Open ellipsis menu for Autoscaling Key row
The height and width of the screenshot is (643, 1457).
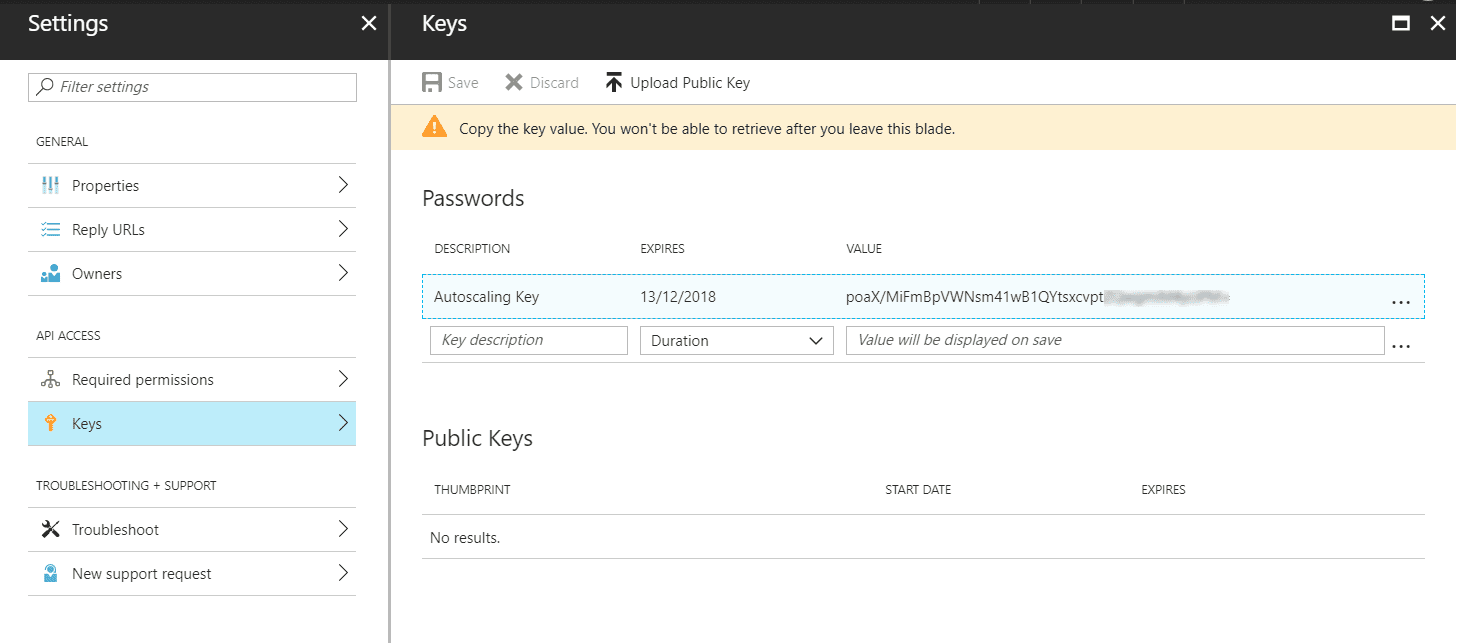pyautogui.click(x=1400, y=300)
